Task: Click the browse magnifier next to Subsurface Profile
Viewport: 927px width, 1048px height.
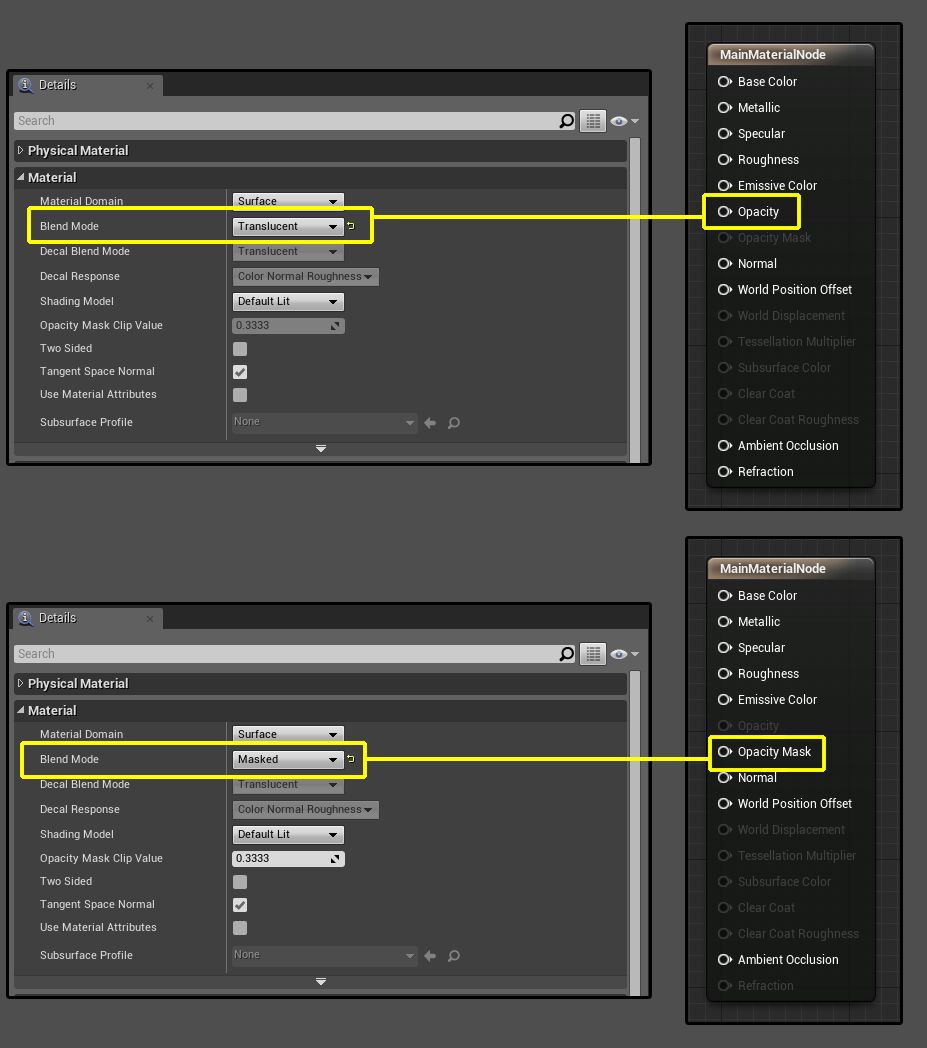Action: (x=453, y=423)
